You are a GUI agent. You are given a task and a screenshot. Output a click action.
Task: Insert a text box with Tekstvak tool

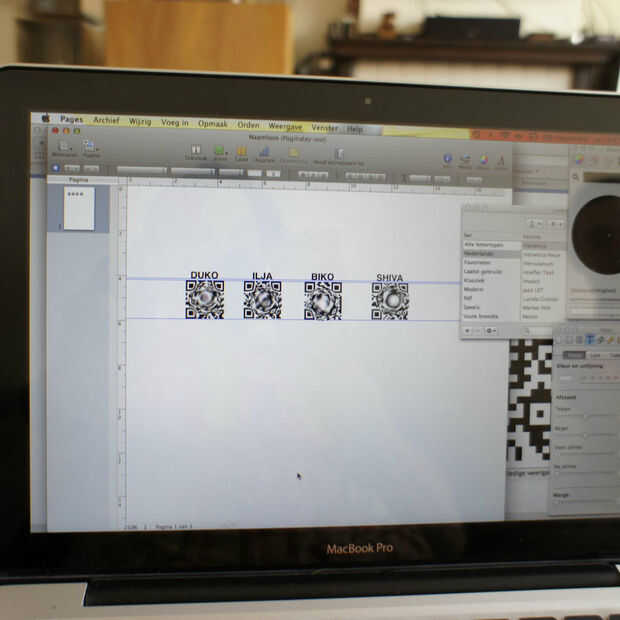196,152
